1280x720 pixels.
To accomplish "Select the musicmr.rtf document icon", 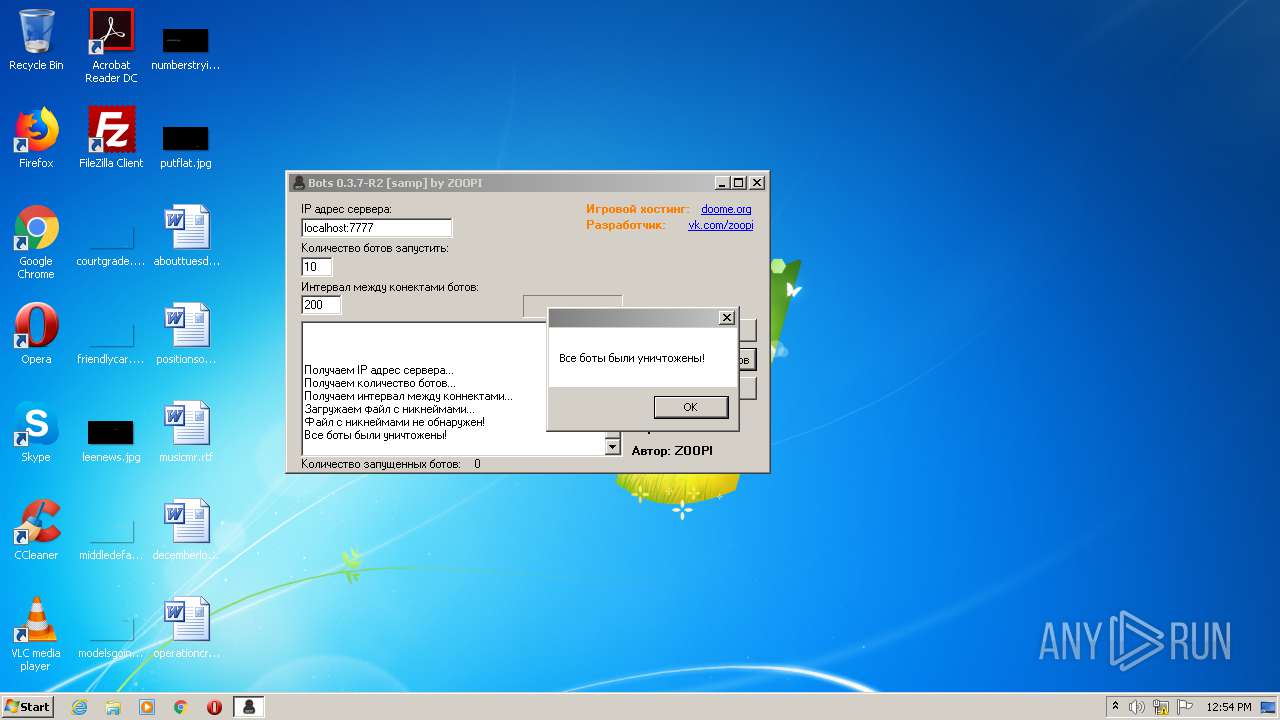I will [186, 432].
